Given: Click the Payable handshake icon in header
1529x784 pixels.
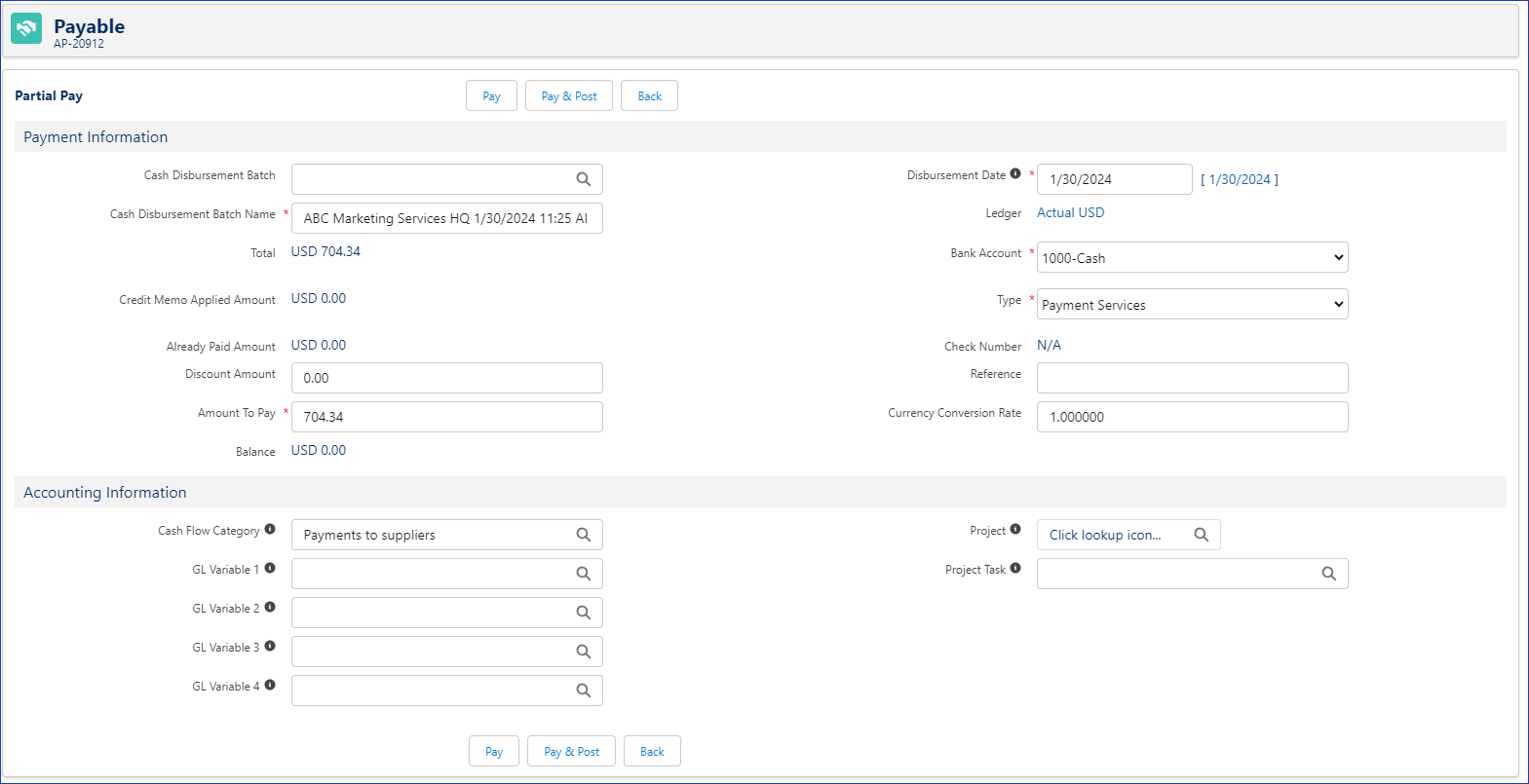Looking at the screenshot, I should (26, 28).
